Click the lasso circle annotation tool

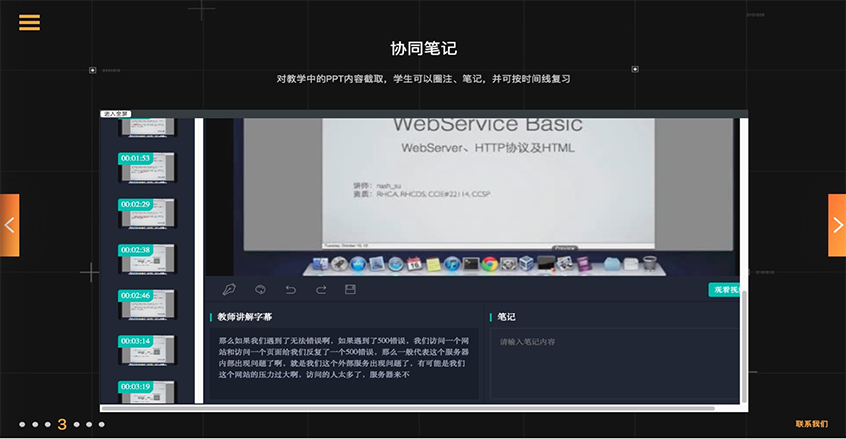(260, 290)
